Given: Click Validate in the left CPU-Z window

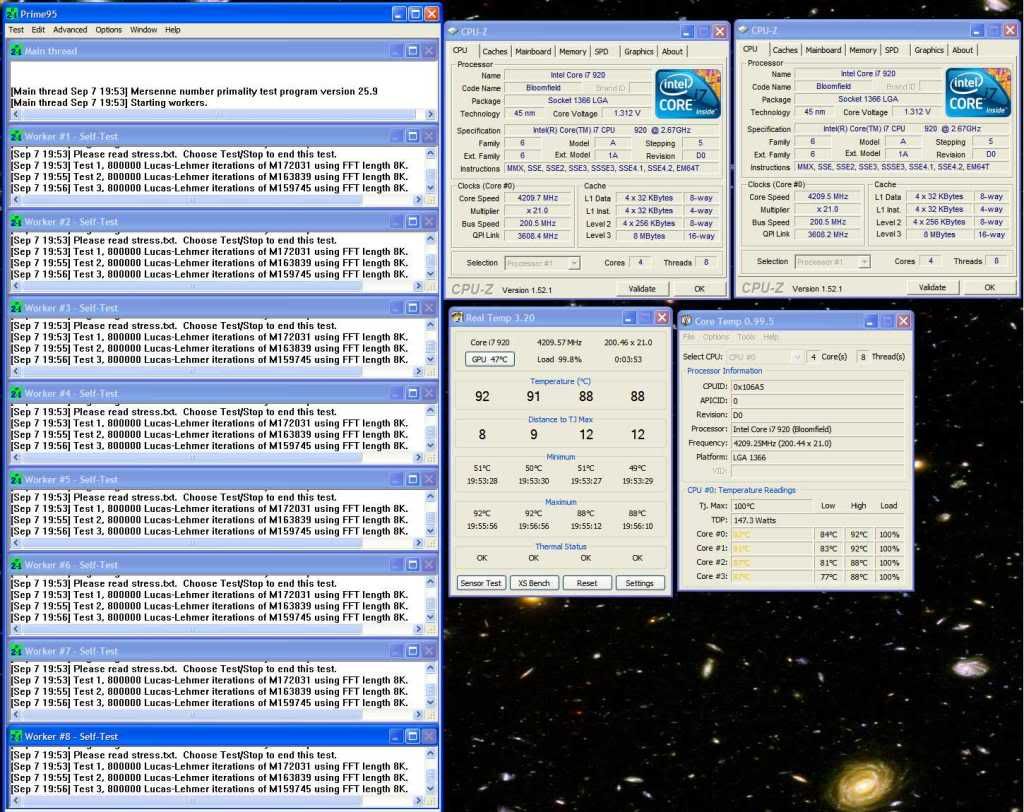Looking at the screenshot, I should (642, 289).
